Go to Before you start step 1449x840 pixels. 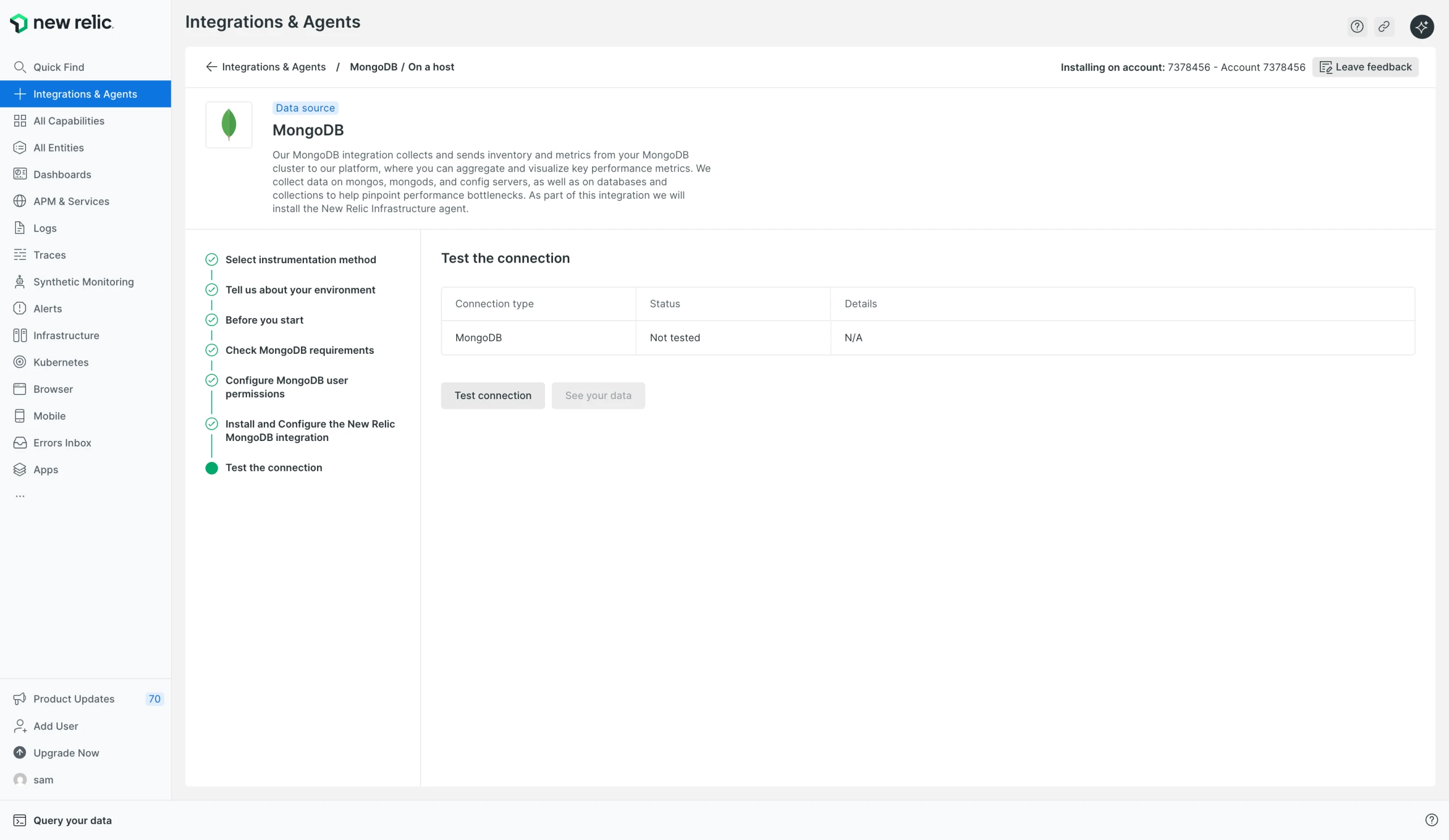point(264,320)
